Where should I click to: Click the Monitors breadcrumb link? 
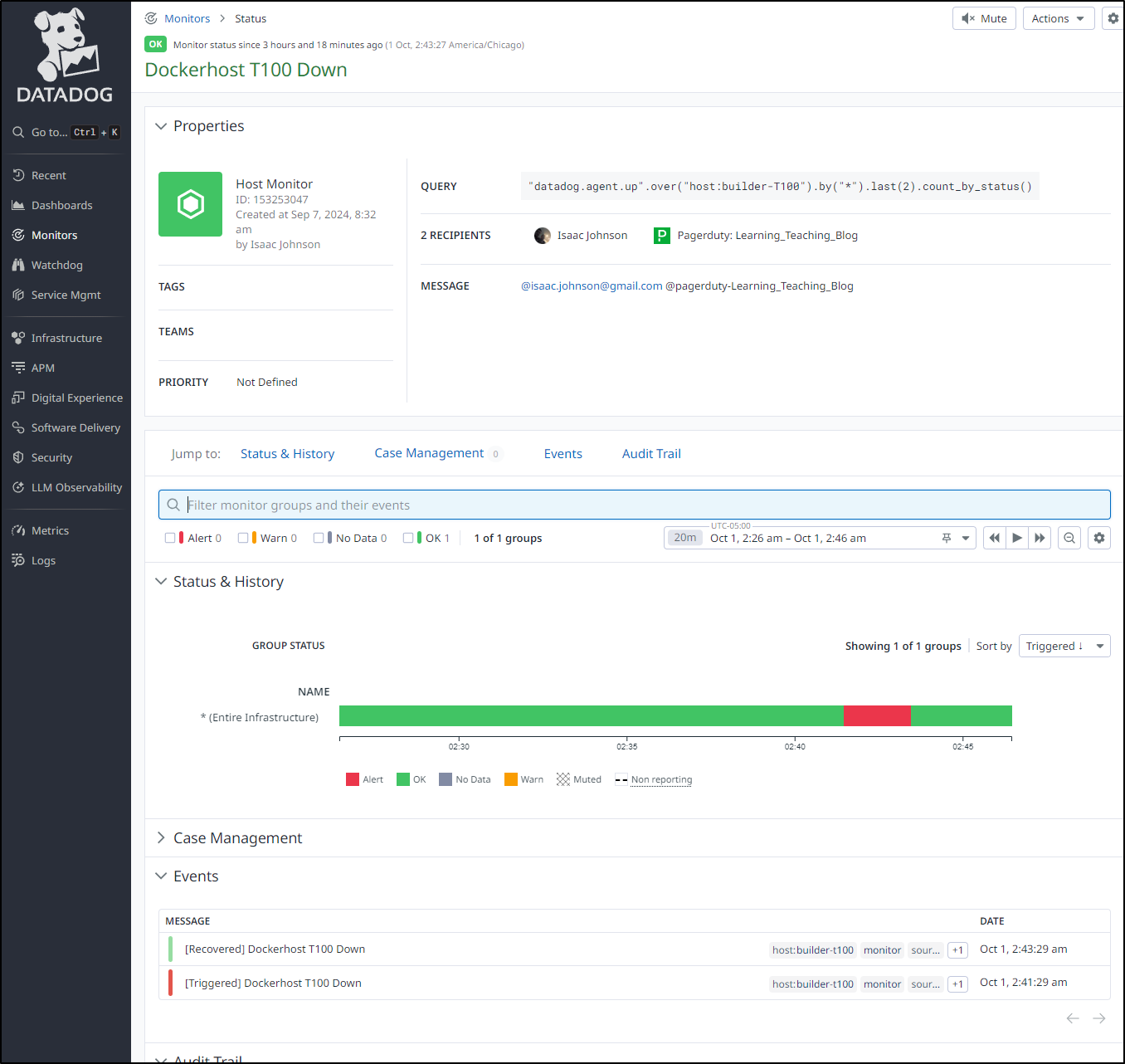pos(187,18)
